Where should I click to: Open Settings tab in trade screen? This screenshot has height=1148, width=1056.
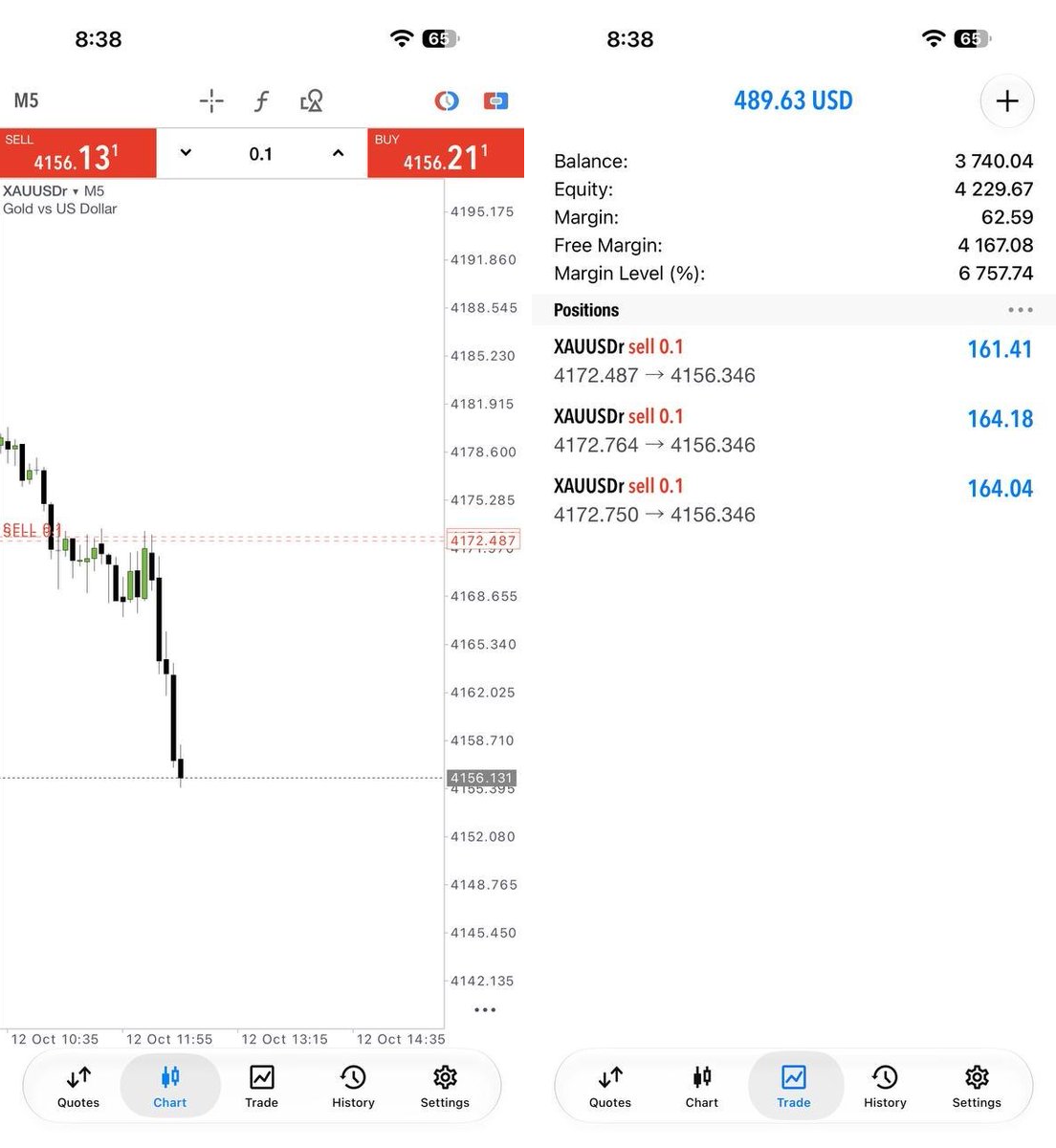pos(977,1087)
